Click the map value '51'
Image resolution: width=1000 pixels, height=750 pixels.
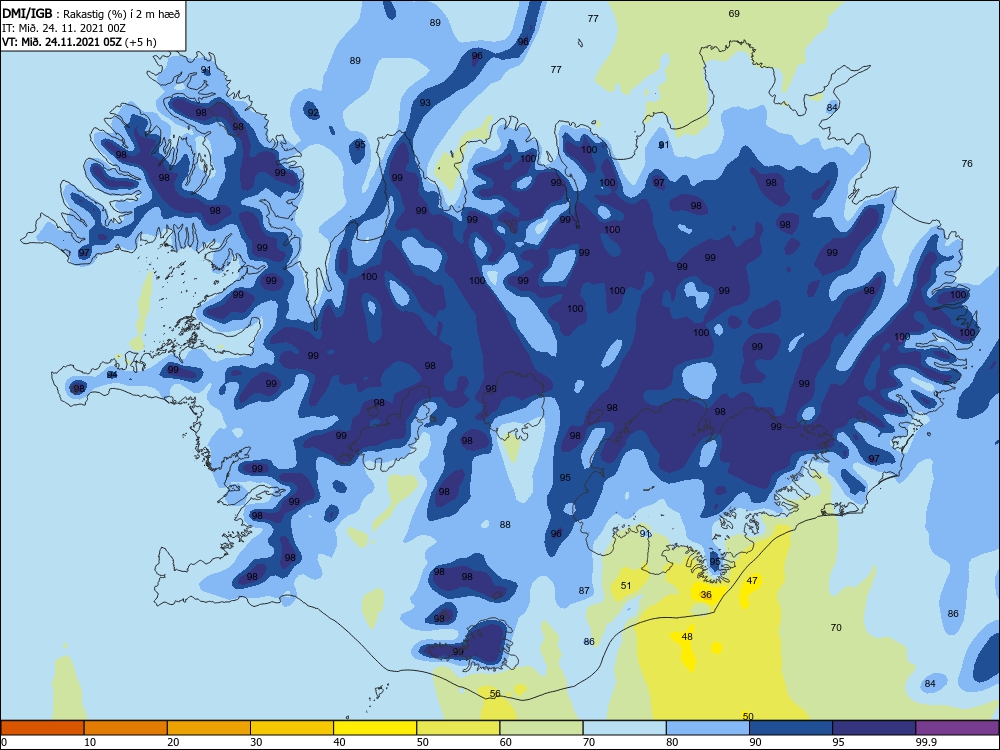pyautogui.click(x=626, y=585)
